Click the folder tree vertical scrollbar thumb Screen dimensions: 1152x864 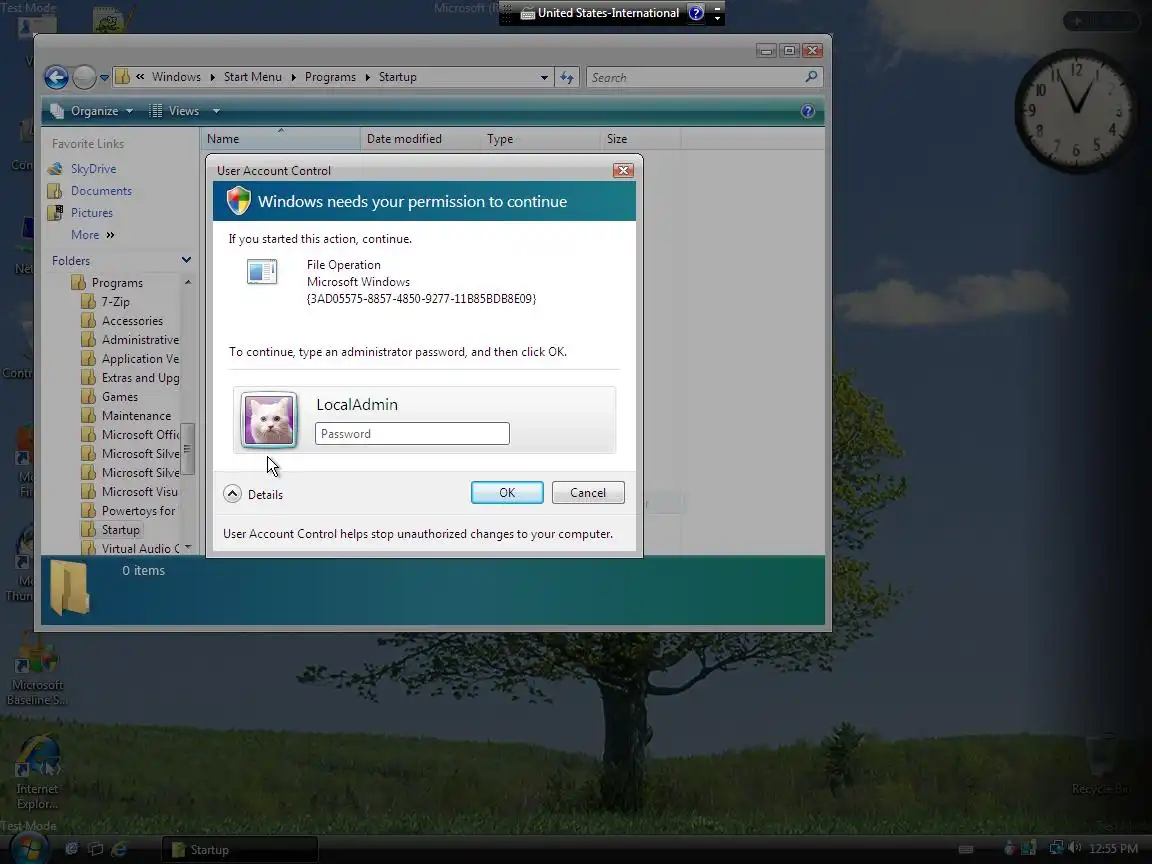[188, 449]
